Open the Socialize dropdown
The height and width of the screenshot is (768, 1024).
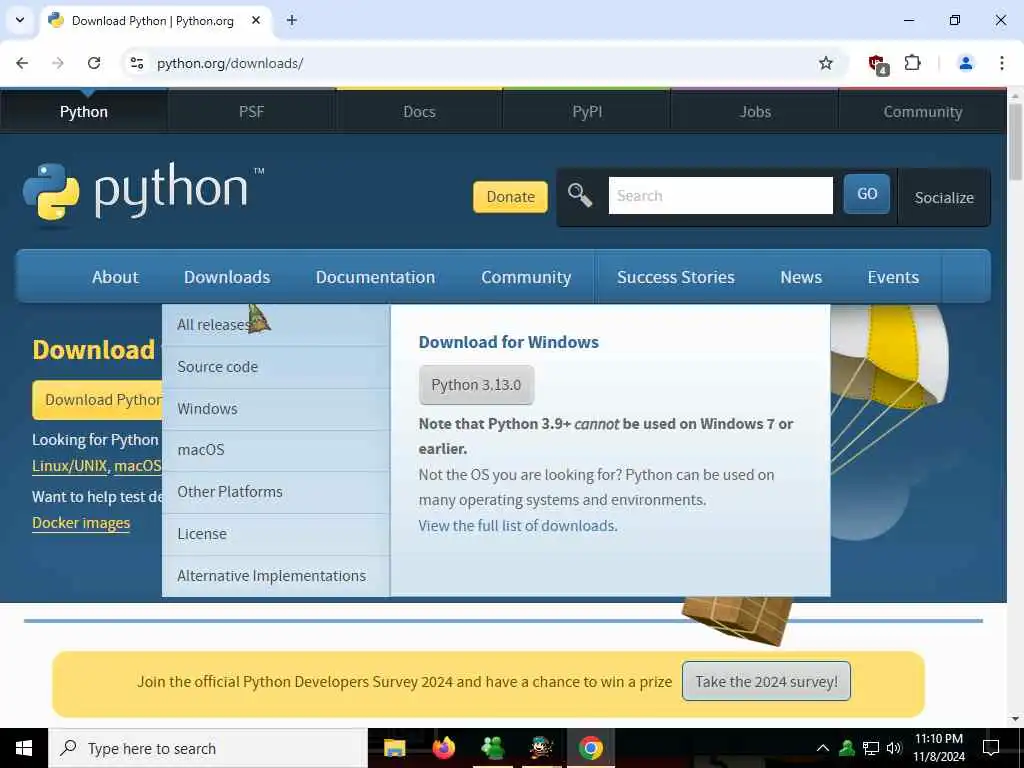[x=944, y=197]
